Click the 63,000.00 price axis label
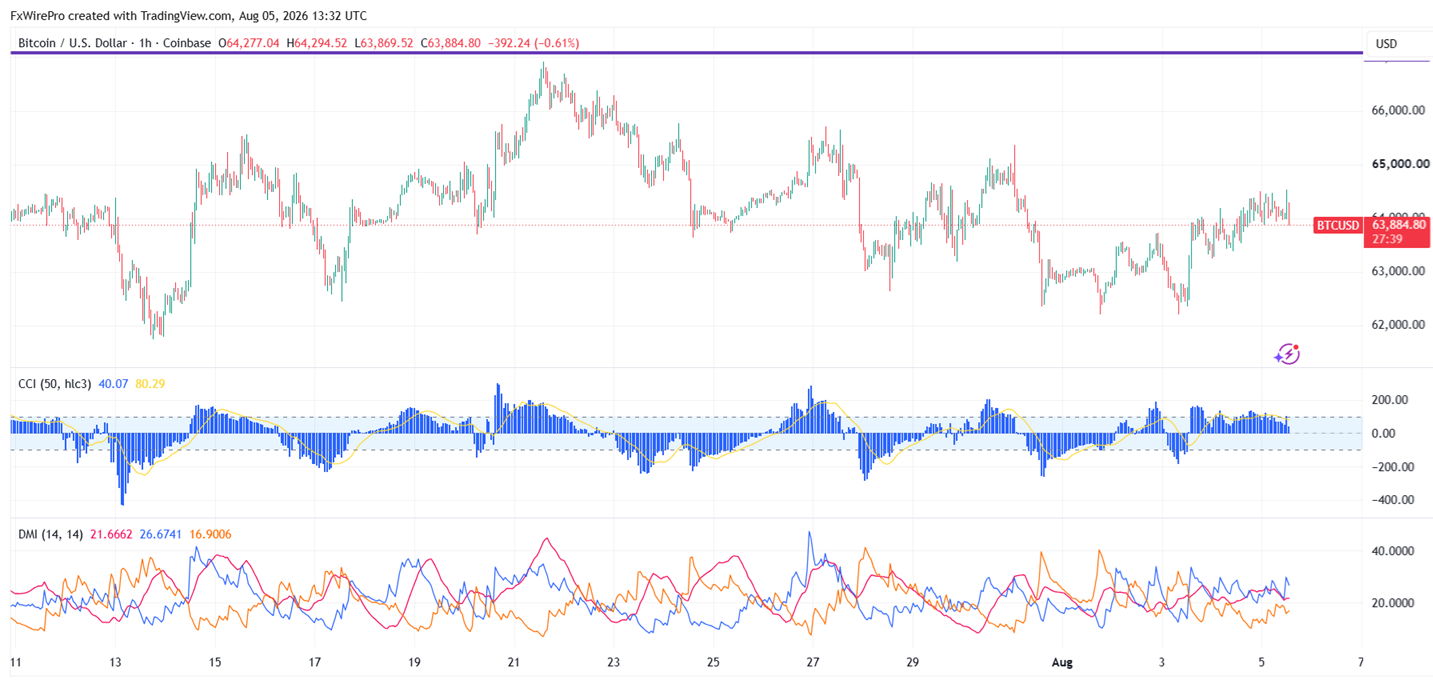Screen dimensions: 1433x691 click(1398, 271)
